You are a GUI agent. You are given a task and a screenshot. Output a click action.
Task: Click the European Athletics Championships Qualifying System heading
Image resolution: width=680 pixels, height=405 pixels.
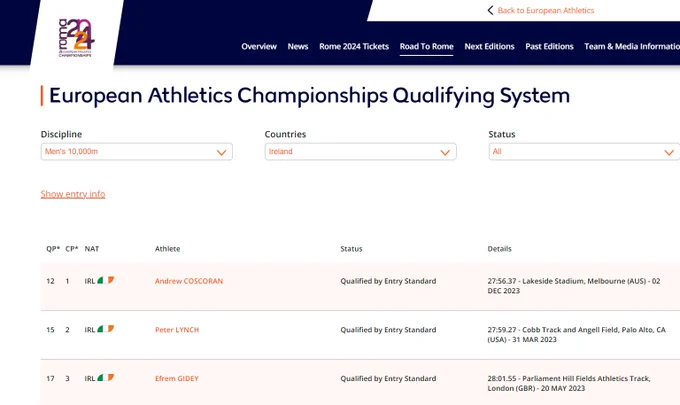pyautogui.click(x=310, y=95)
